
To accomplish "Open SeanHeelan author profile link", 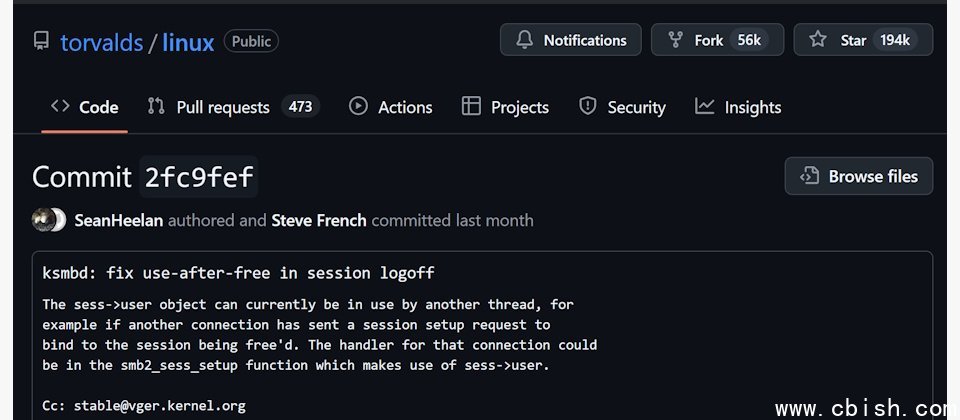I will (x=119, y=220).
